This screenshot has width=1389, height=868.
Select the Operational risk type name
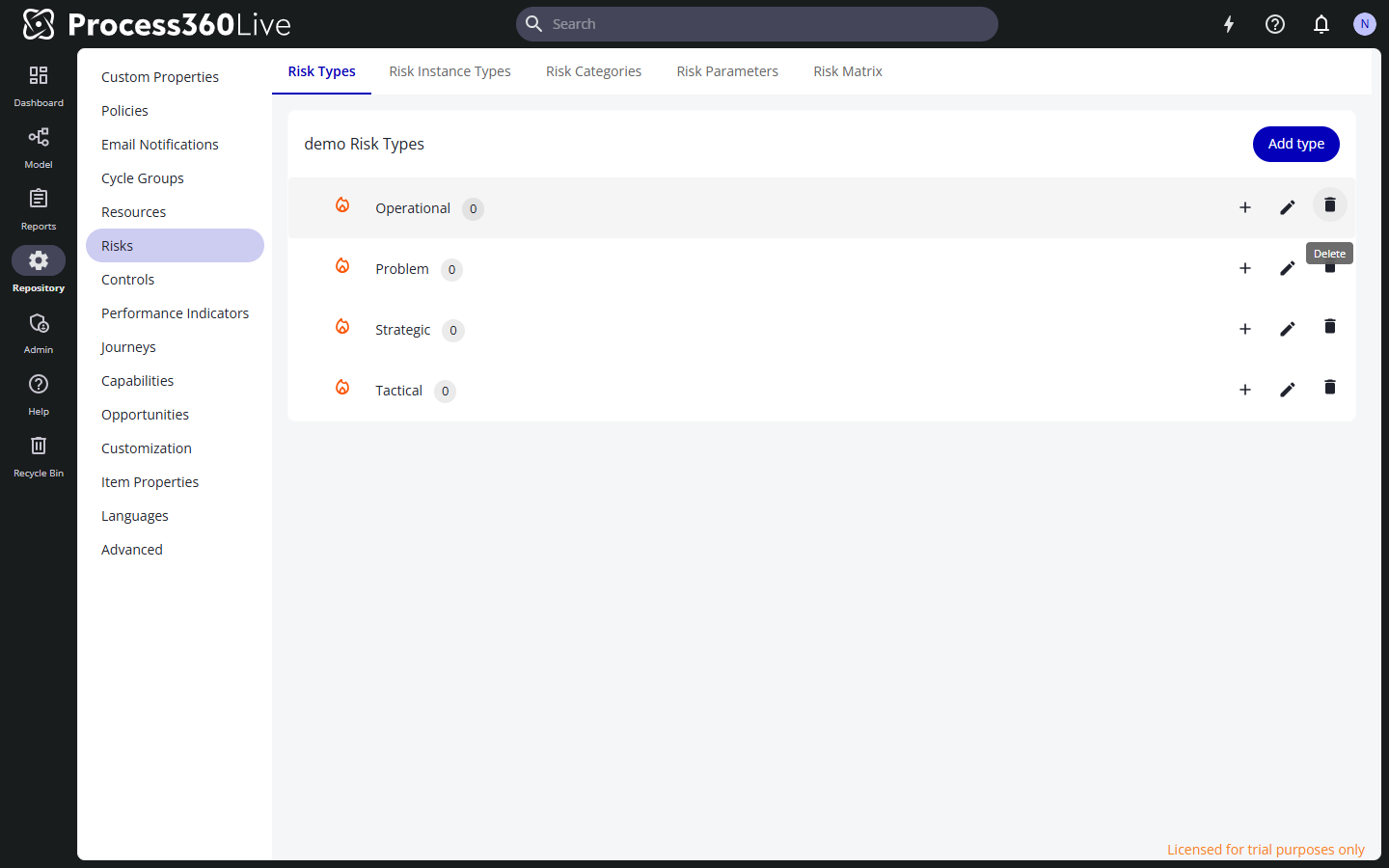(413, 208)
